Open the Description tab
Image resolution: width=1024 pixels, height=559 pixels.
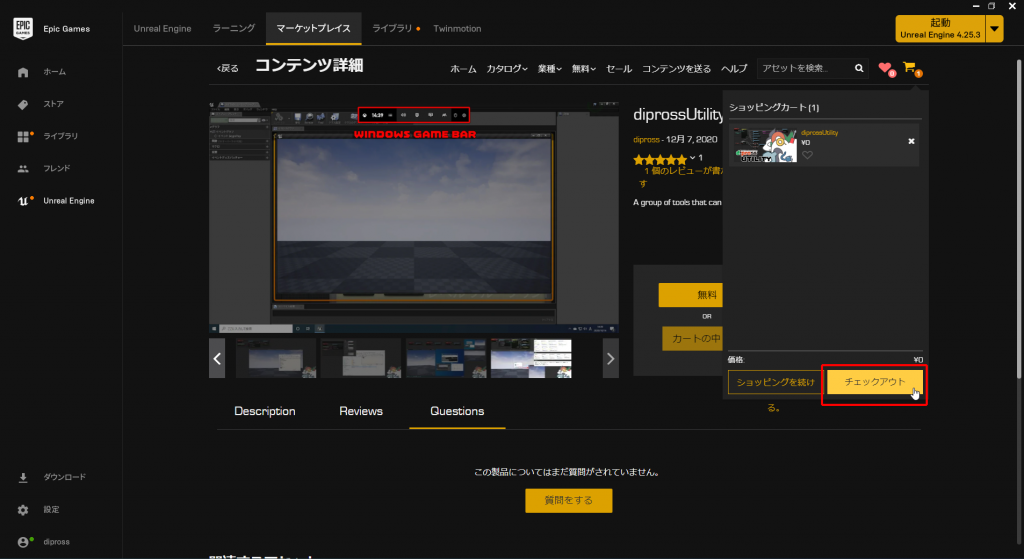coord(264,411)
